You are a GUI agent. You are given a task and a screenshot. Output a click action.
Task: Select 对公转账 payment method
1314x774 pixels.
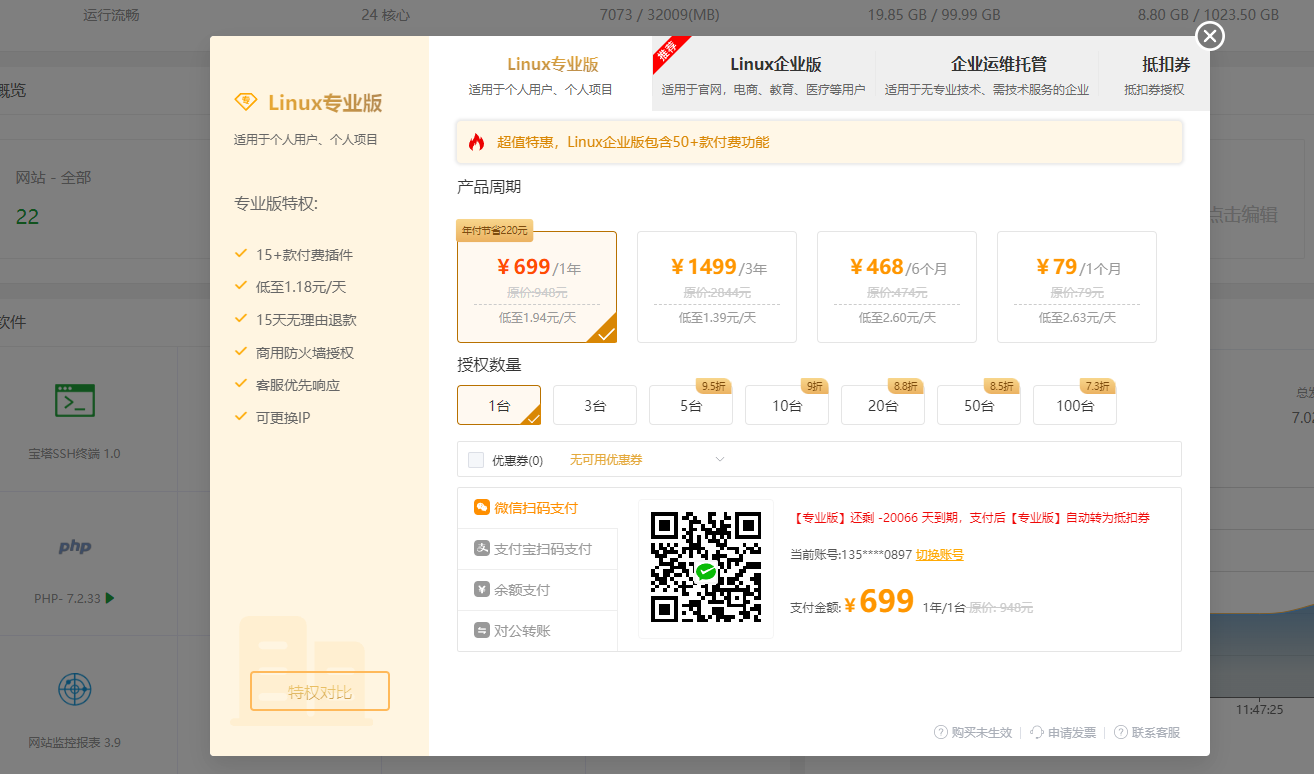[538, 631]
